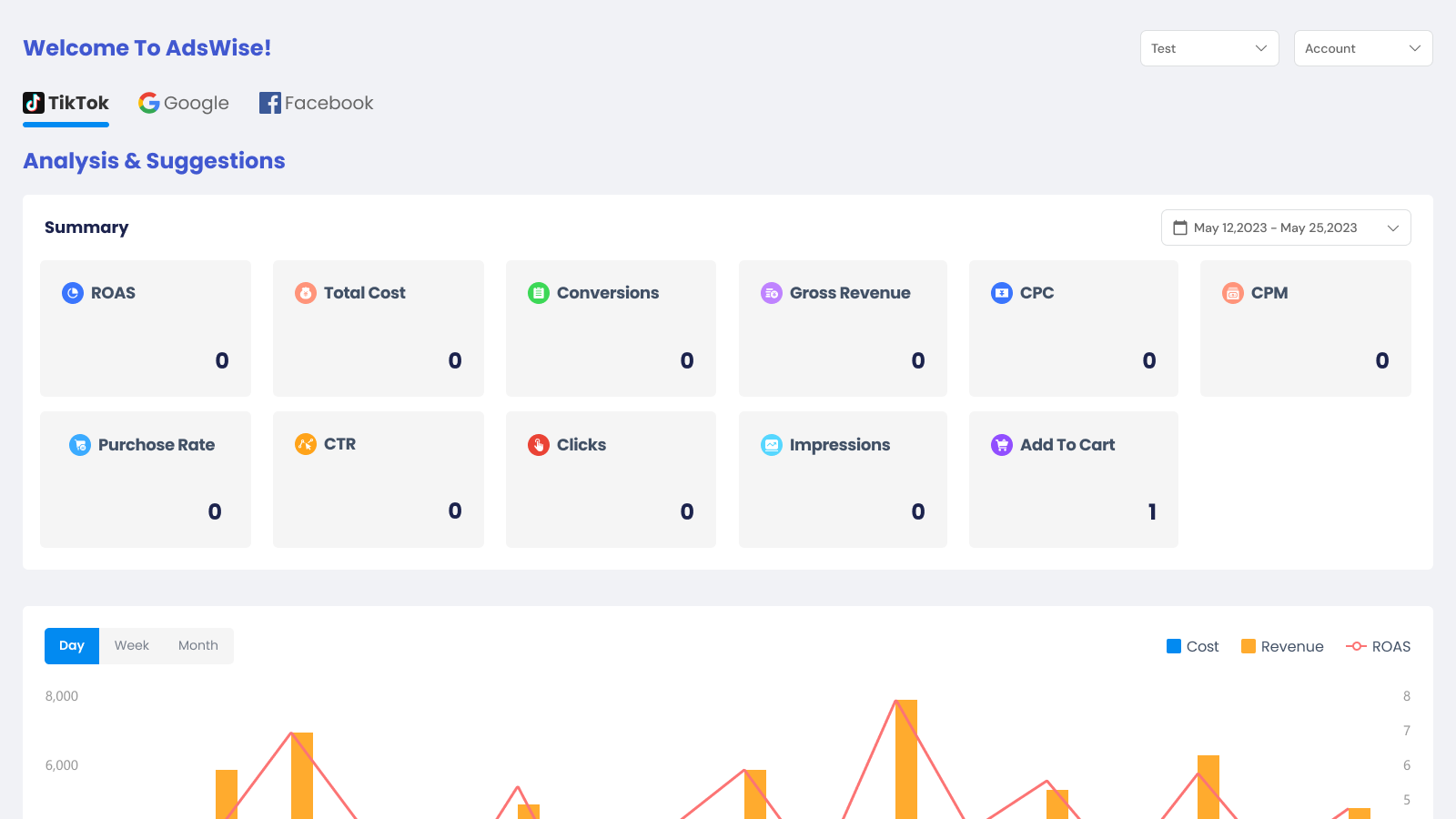
Task: Click the CPC card icon
Action: [1002, 293]
